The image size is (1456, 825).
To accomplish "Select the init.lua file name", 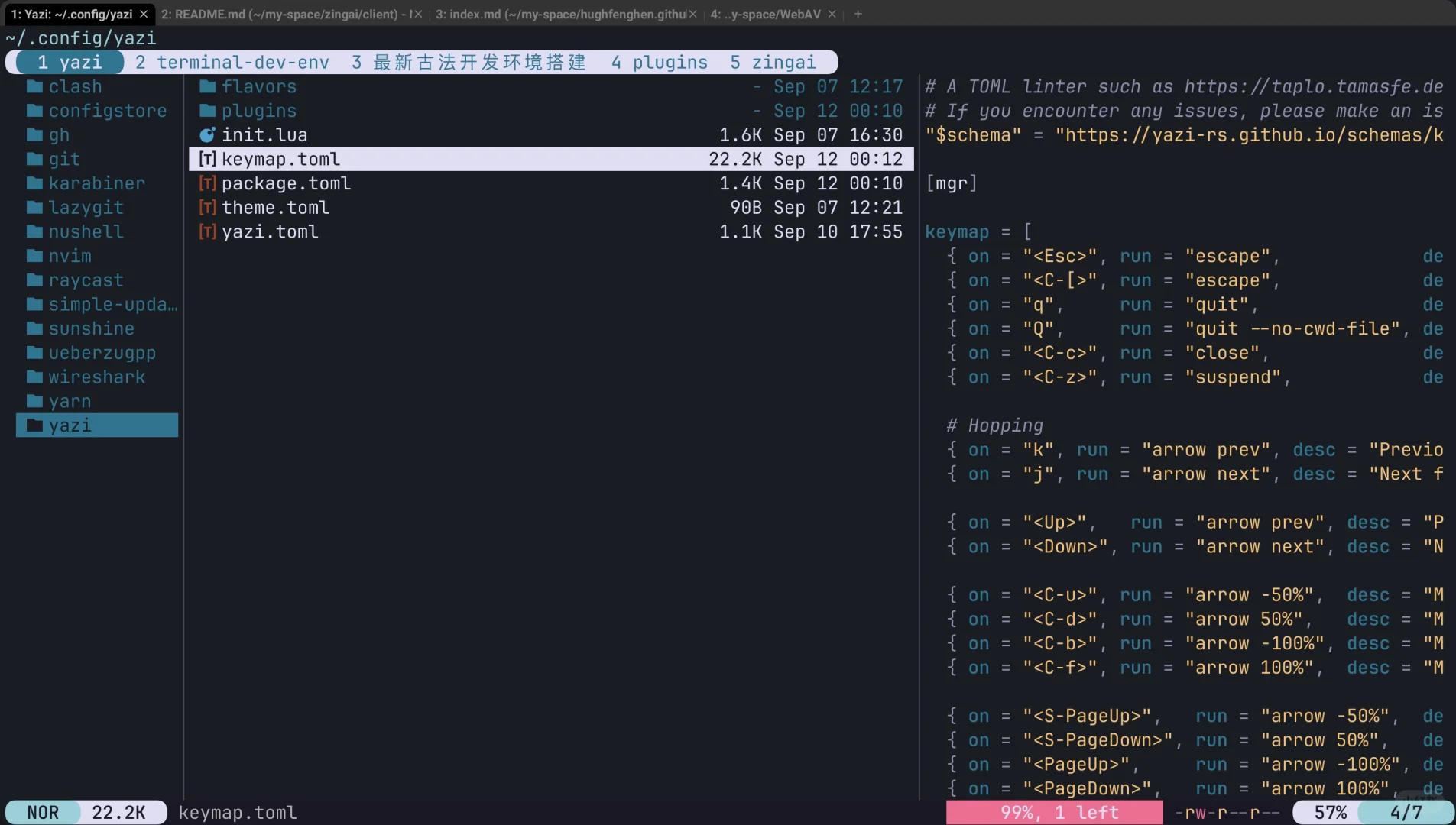I will 264,135.
